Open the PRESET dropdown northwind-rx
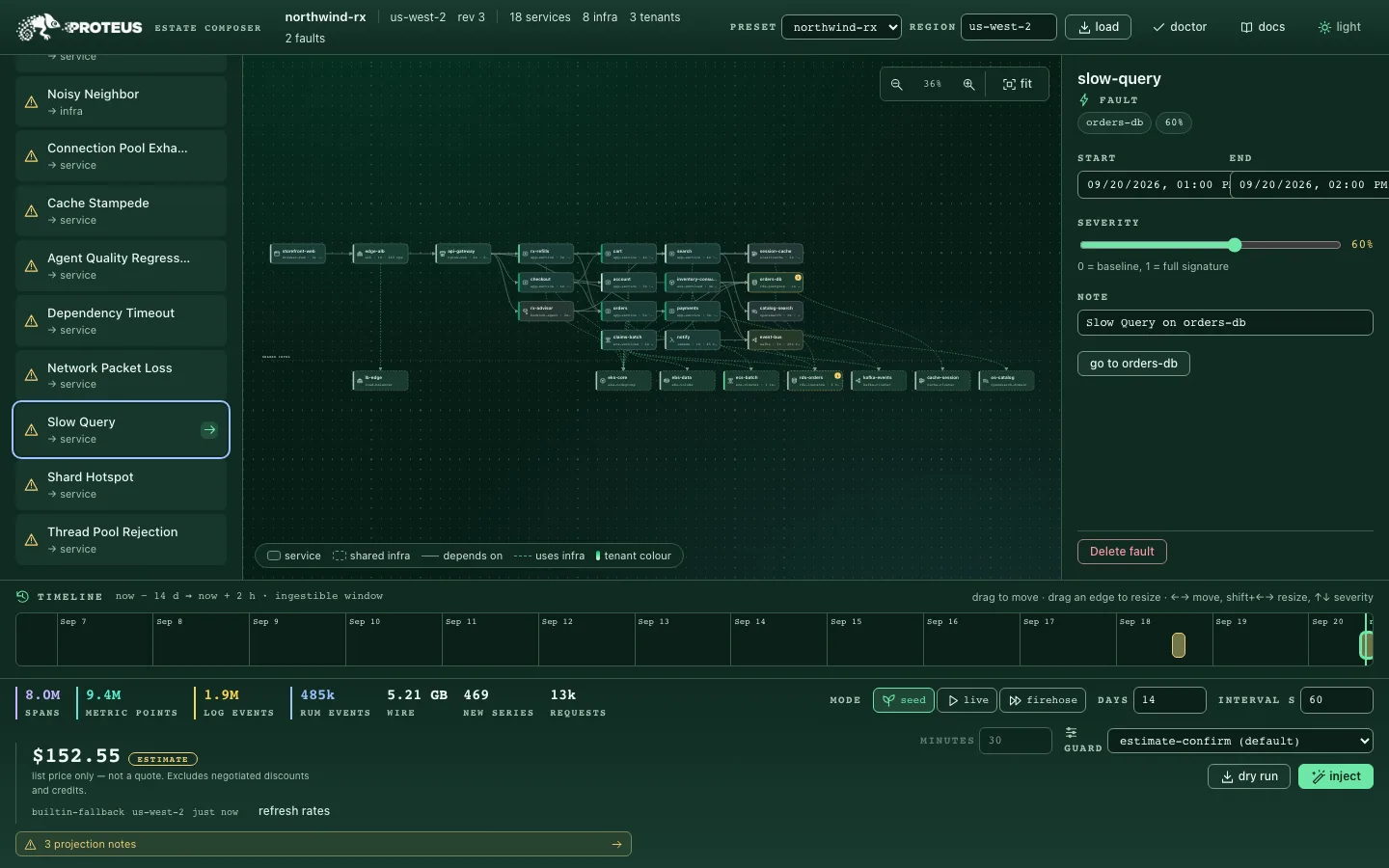 point(841,27)
